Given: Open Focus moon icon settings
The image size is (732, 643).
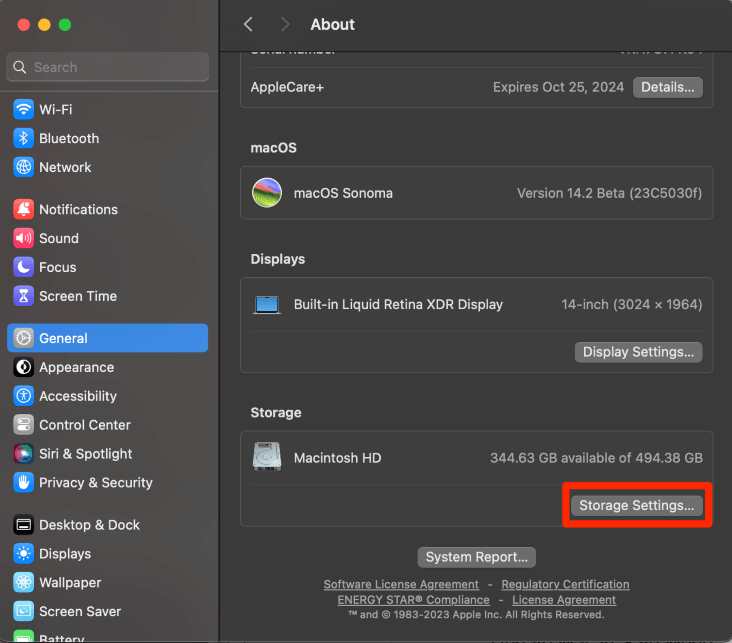Looking at the screenshot, I should tap(23, 267).
